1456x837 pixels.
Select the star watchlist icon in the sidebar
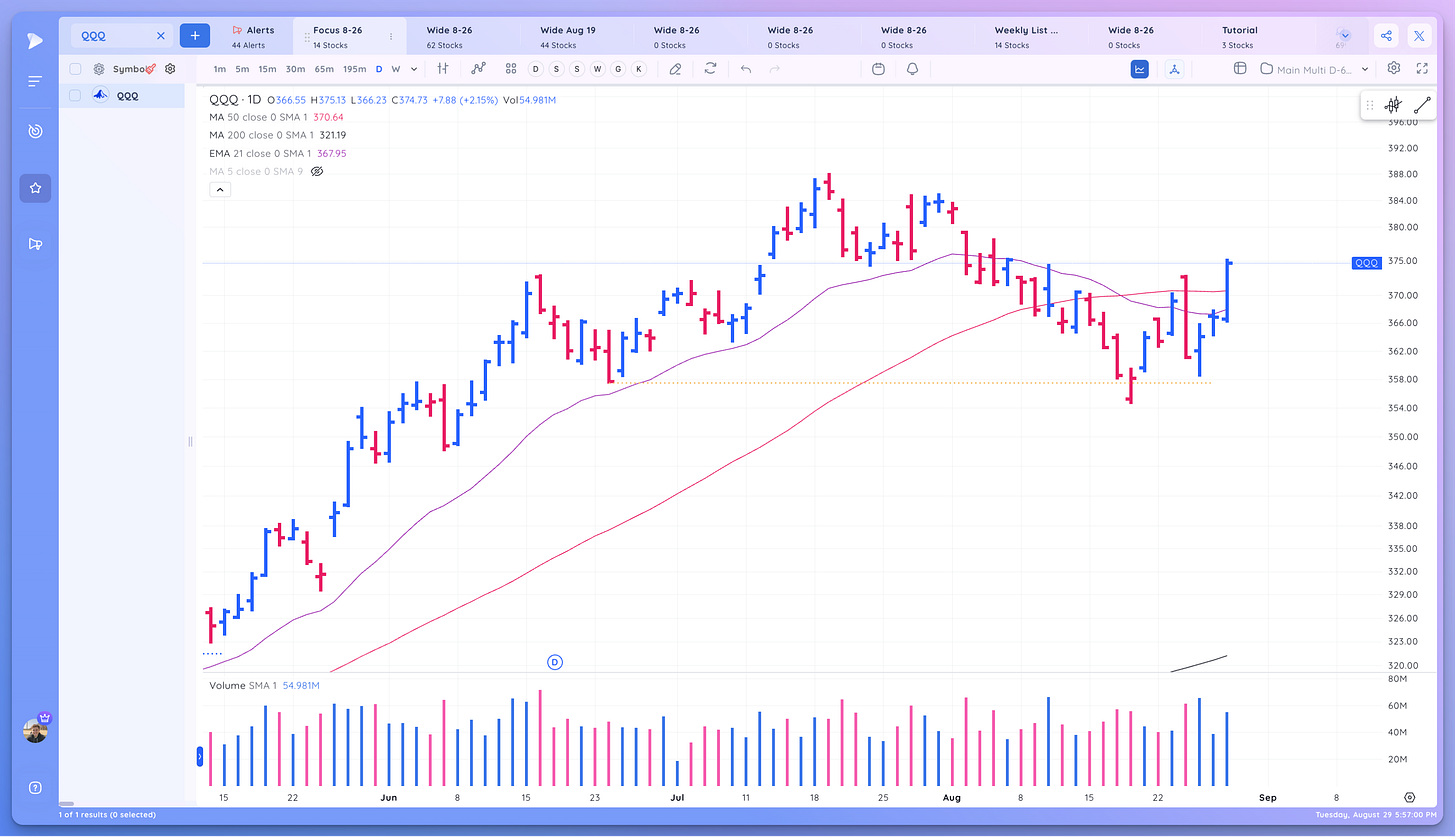pos(35,188)
